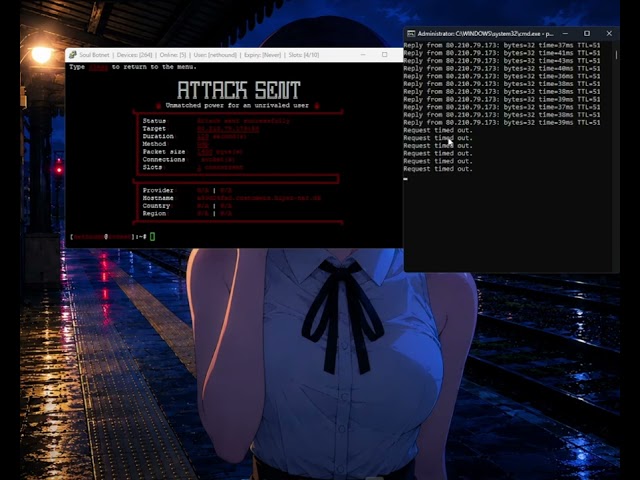Maximize the Soul Botnet window

(384, 55)
